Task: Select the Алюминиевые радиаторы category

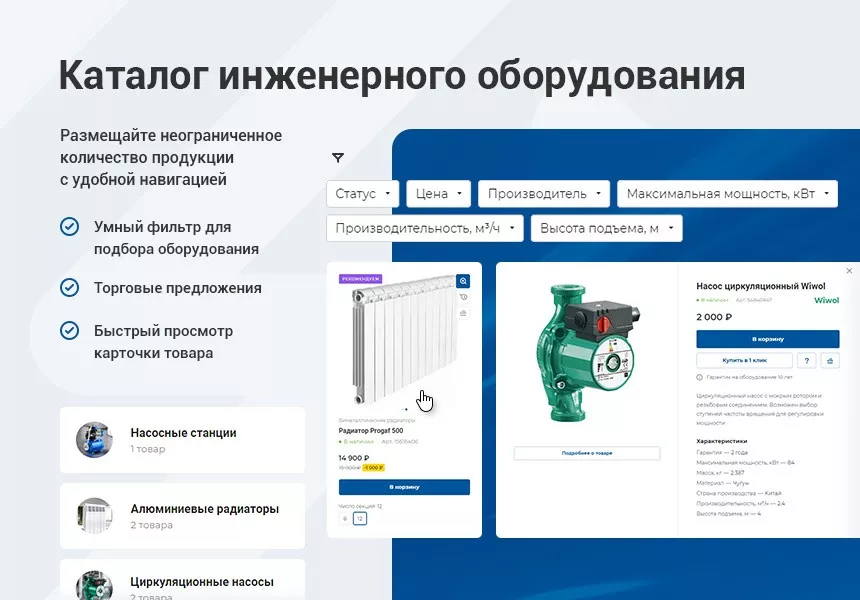Action: point(183,516)
